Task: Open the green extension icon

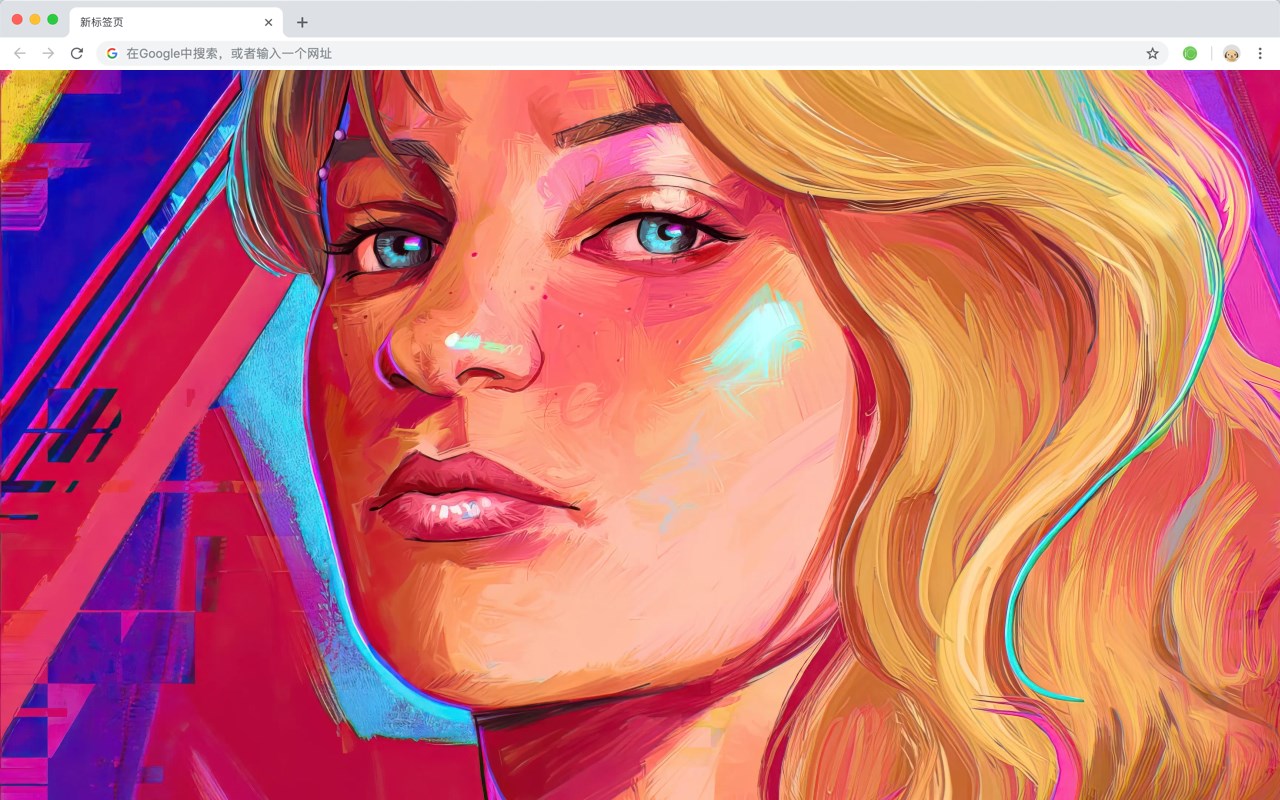Action: [1190, 53]
